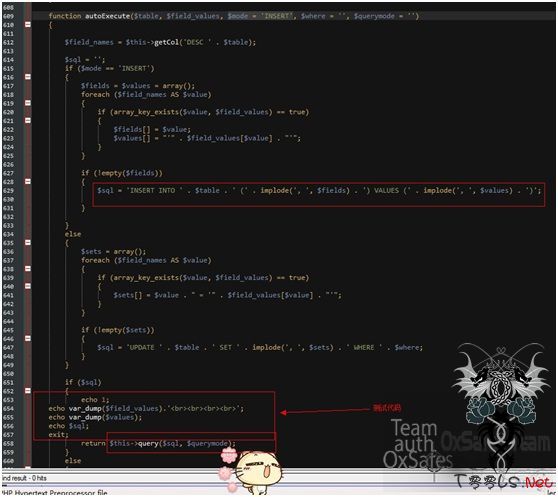Place cursor on the highlighted $mode parameter

tap(238, 16)
